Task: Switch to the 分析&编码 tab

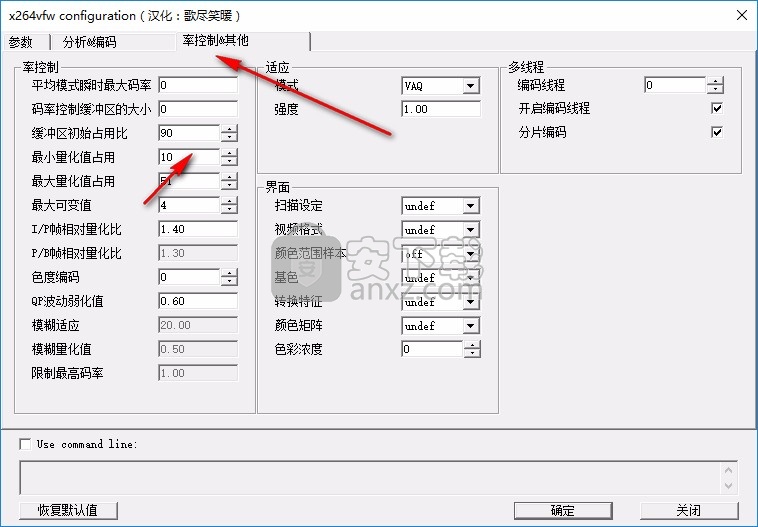Action: click(89, 42)
